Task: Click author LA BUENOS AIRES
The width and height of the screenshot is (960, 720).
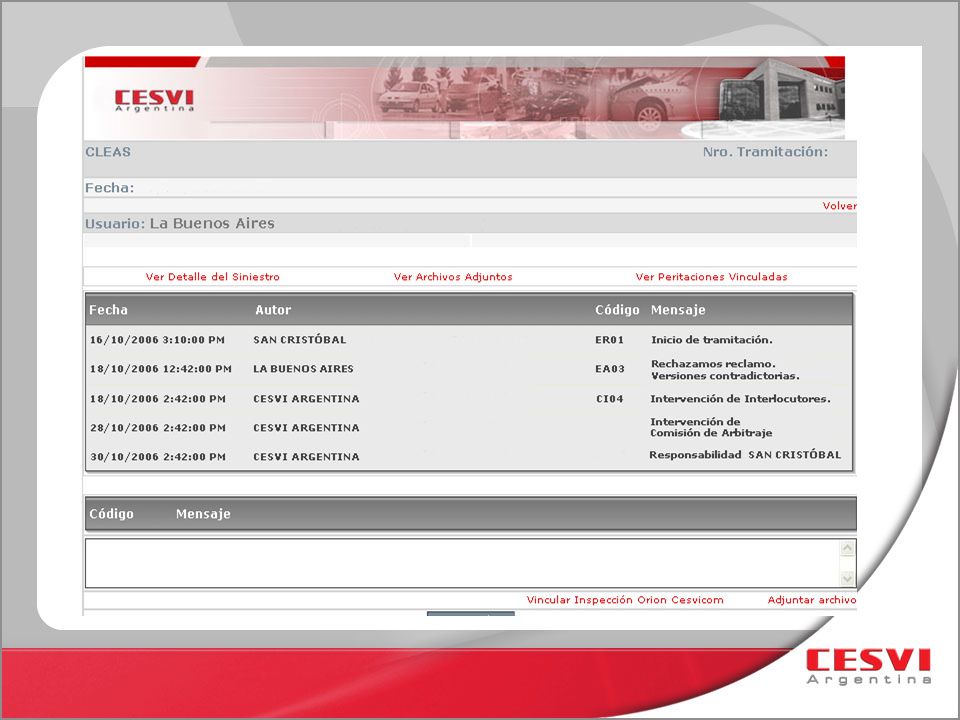Action: [304, 369]
